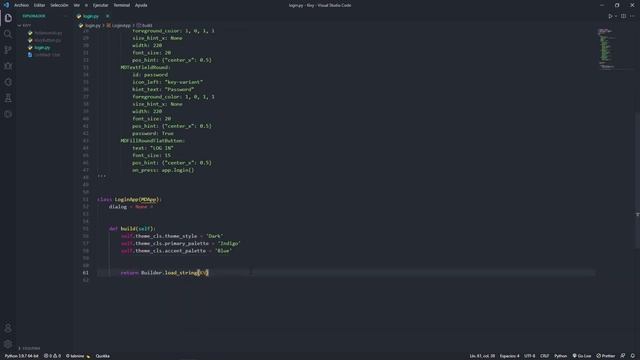Click on the hint_text: "Password" line
The width and height of the screenshot is (640, 360).
pos(163,89)
